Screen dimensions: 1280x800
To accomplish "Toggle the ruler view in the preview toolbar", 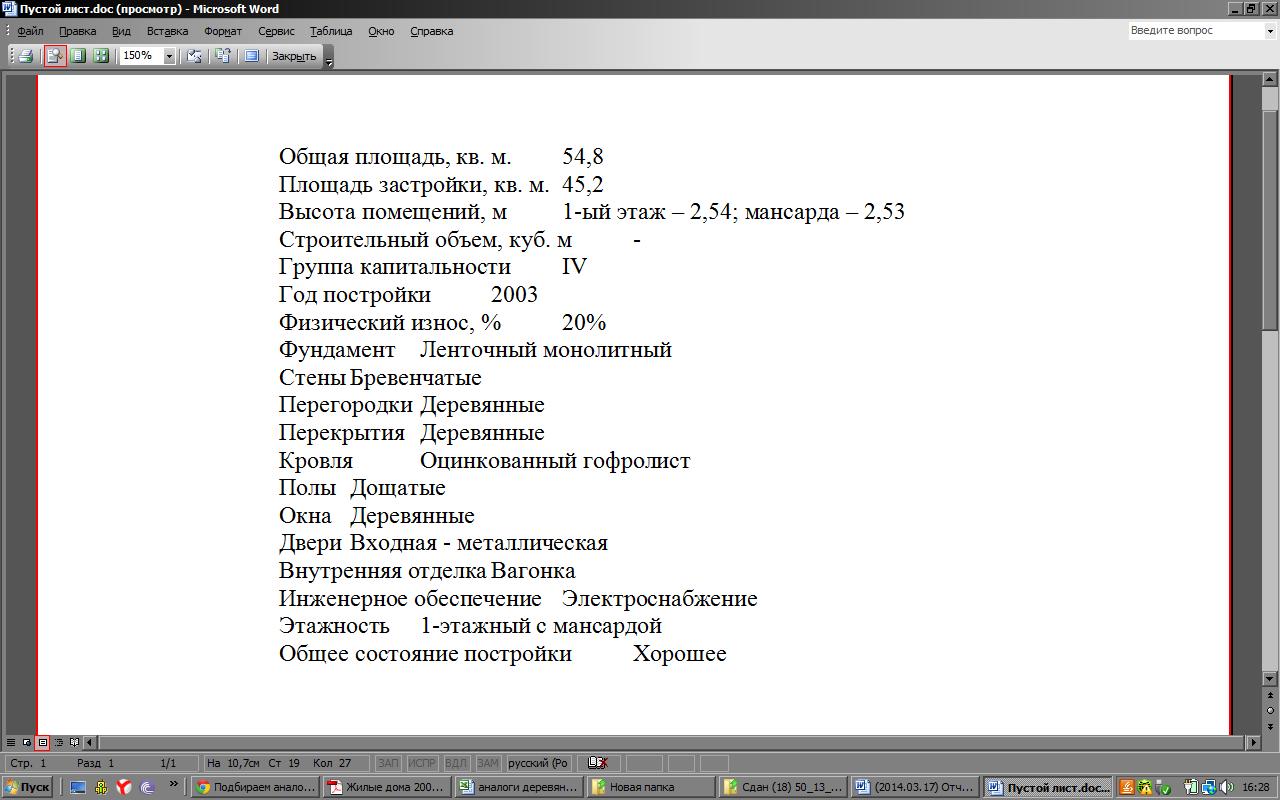I will [195, 56].
